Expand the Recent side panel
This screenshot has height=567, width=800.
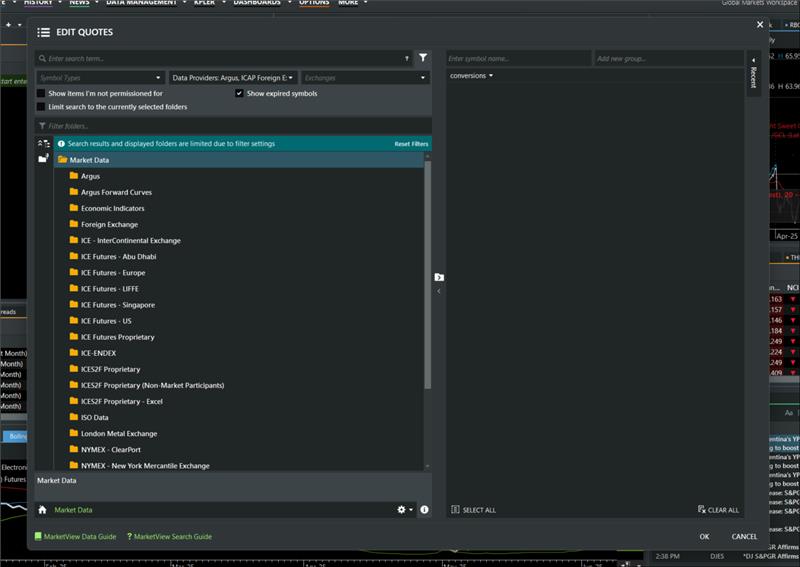(x=753, y=73)
